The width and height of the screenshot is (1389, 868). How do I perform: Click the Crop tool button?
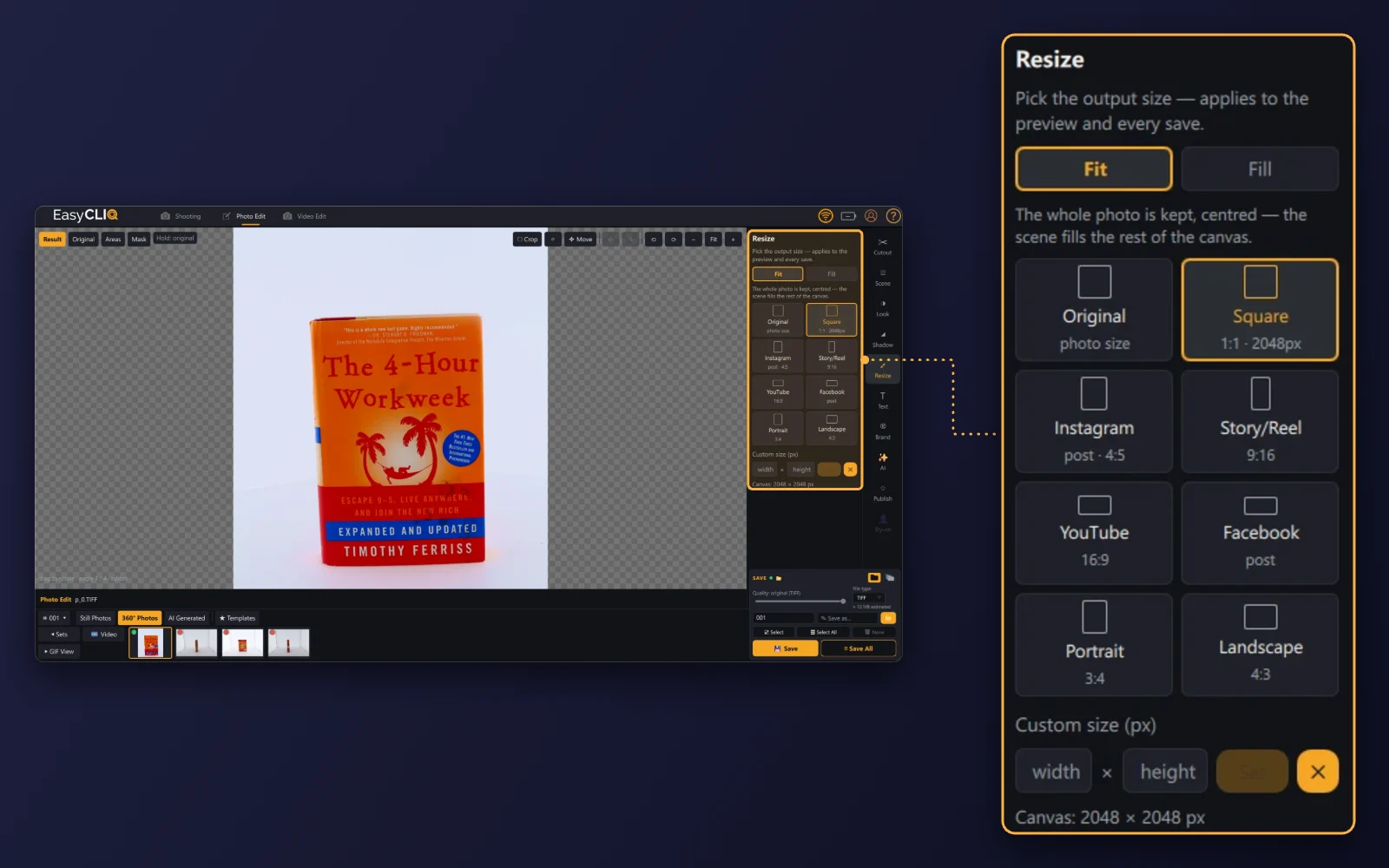pos(527,239)
